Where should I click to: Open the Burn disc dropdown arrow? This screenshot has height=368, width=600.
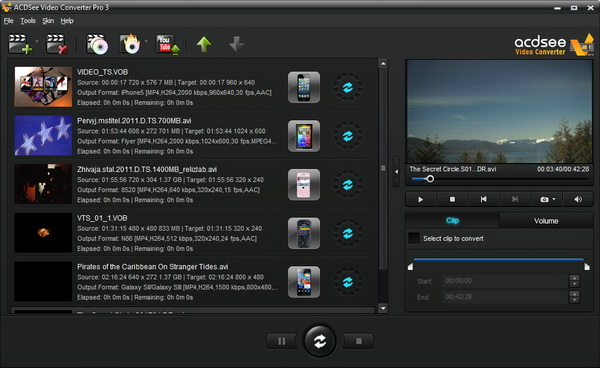(146, 41)
